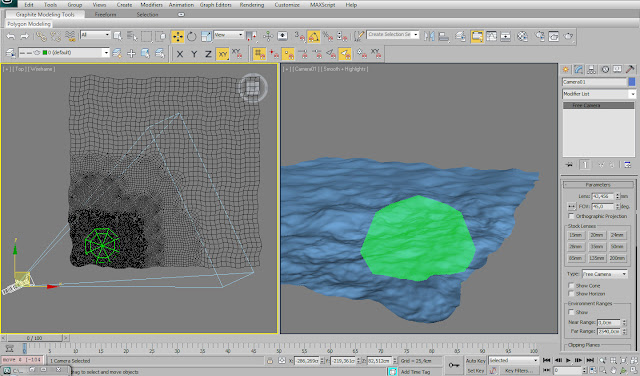This screenshot has height=376, width=640.
Task: Open the Utilities hammer icon
Action: pyautogui.click(x=630, y=69)
